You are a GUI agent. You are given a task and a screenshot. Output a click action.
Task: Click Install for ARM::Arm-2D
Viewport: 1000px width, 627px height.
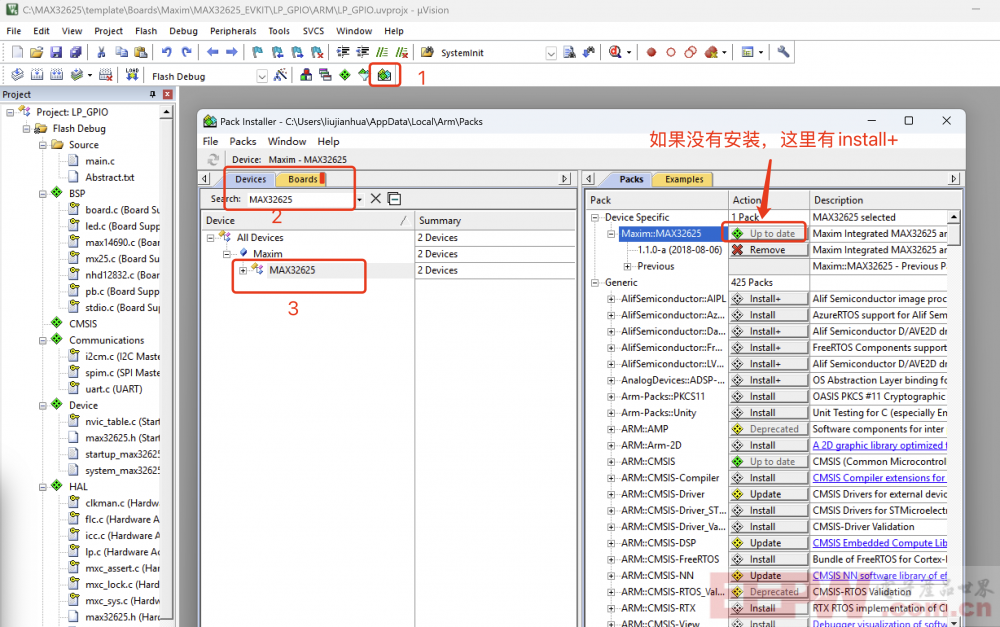(768, 445)
